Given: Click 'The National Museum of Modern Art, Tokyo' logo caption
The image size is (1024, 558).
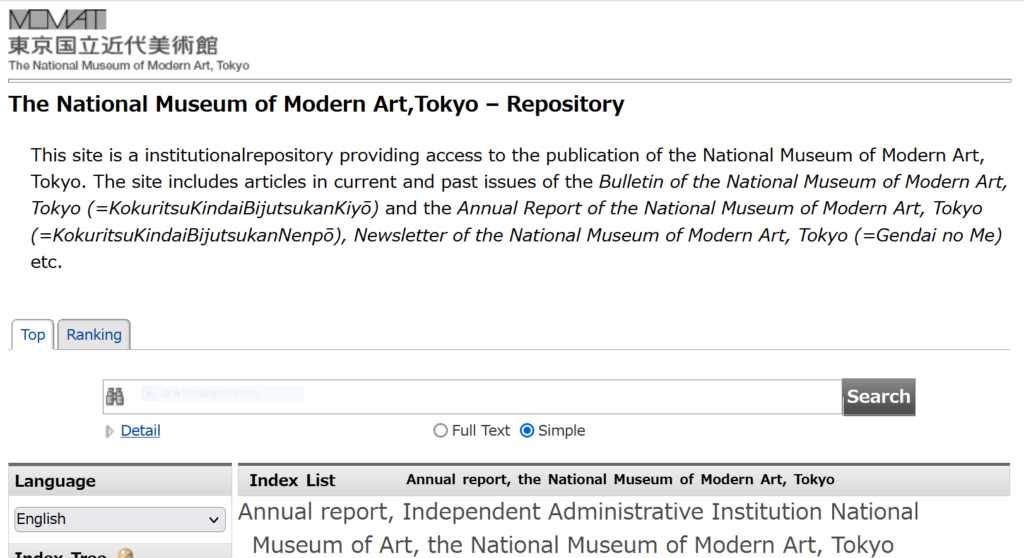Looking at the screenshot, I should pos(129,65).
